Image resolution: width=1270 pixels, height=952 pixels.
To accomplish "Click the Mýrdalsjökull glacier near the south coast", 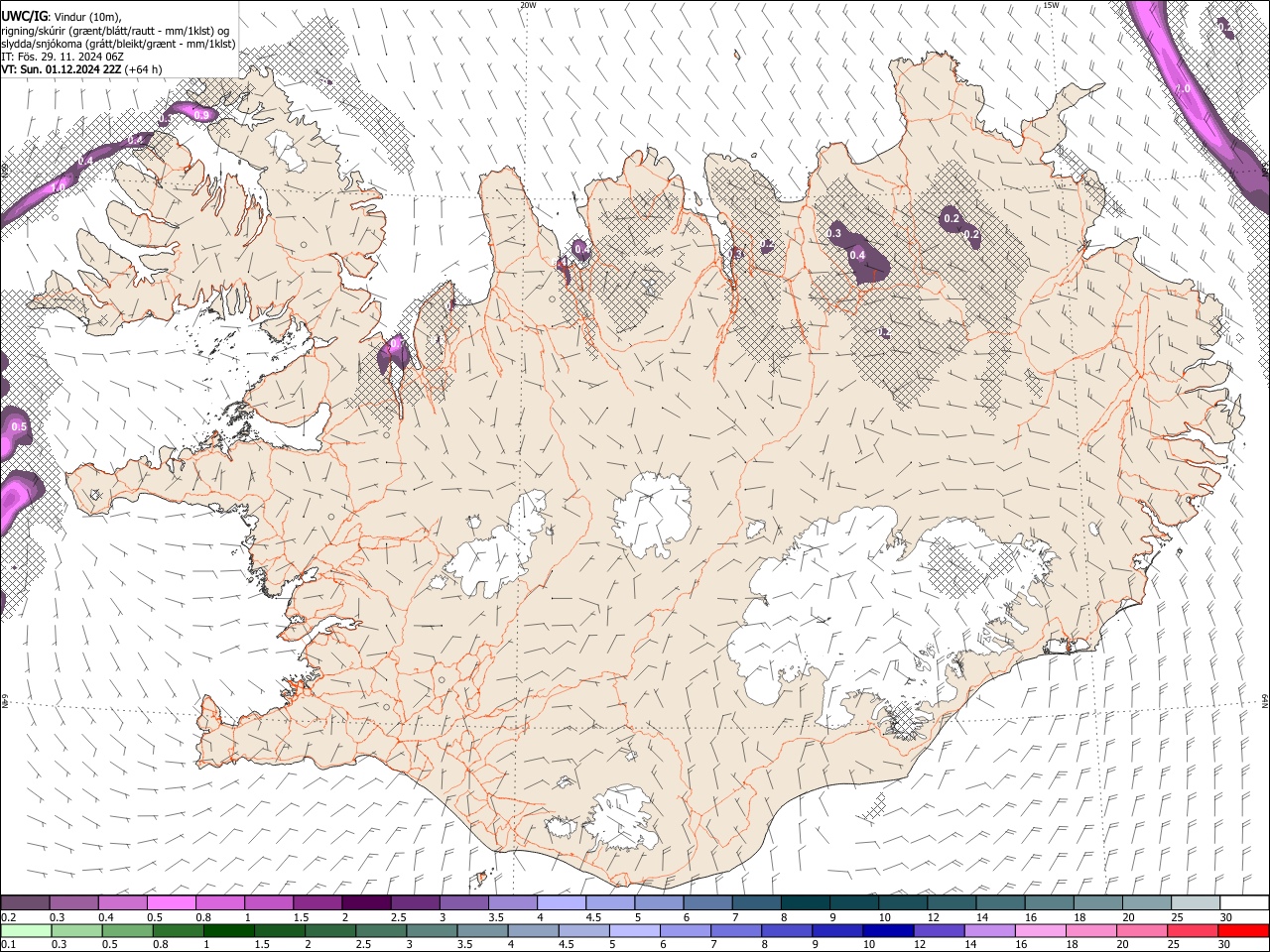I will (x=623, y=818).
